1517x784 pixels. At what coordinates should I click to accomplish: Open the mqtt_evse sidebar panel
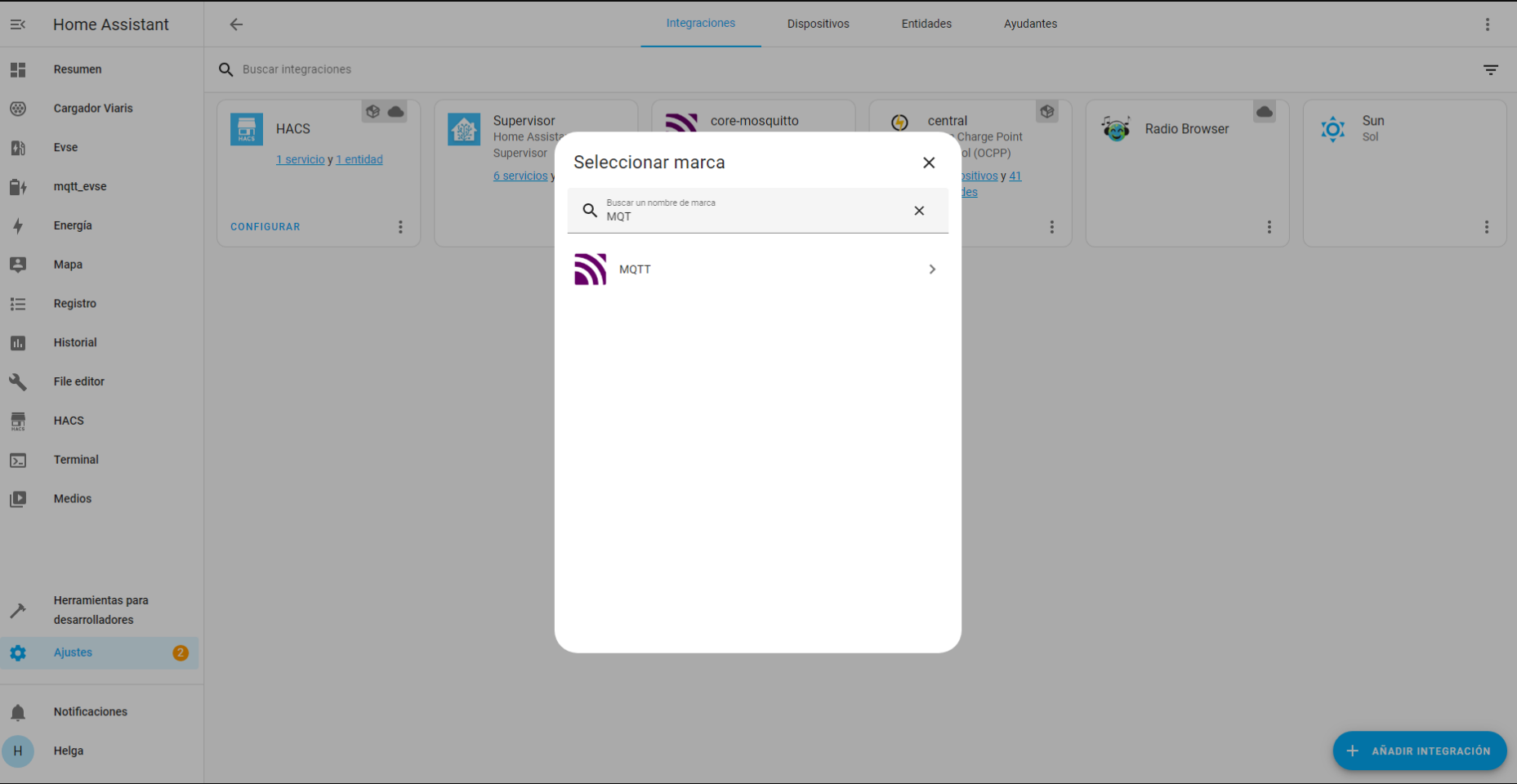click(x=100, y=186)
